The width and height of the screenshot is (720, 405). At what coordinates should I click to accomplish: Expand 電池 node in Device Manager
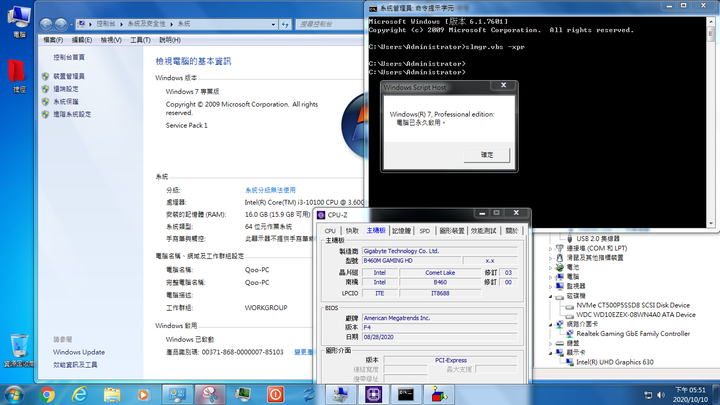tap(550, 268)
